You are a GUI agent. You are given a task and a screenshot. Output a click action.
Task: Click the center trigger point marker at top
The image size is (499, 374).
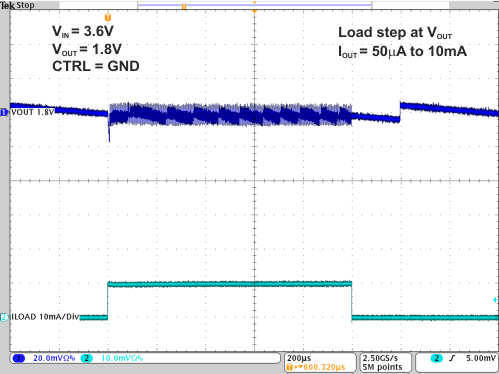coord(255,11)
